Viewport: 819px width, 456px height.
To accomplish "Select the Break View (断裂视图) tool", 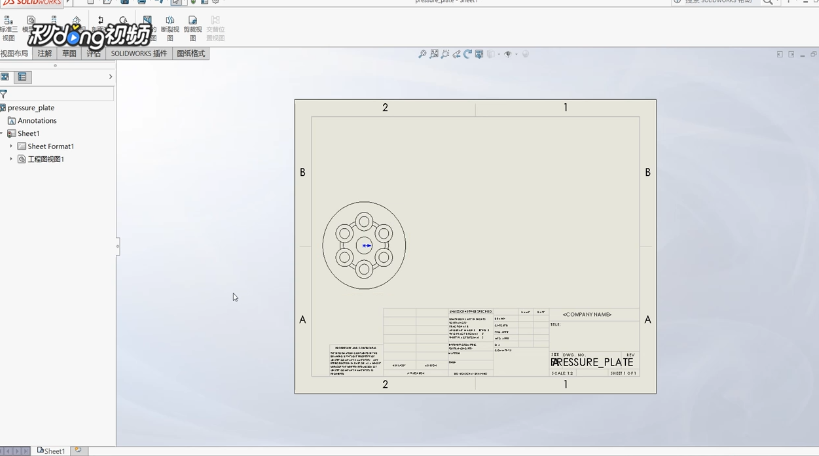I will (x=170, y=28).
